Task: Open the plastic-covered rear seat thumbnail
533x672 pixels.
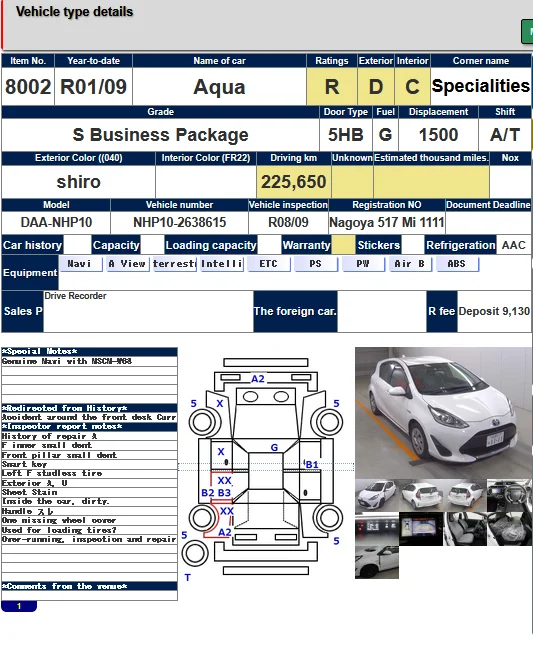Action: pos(509,529)
